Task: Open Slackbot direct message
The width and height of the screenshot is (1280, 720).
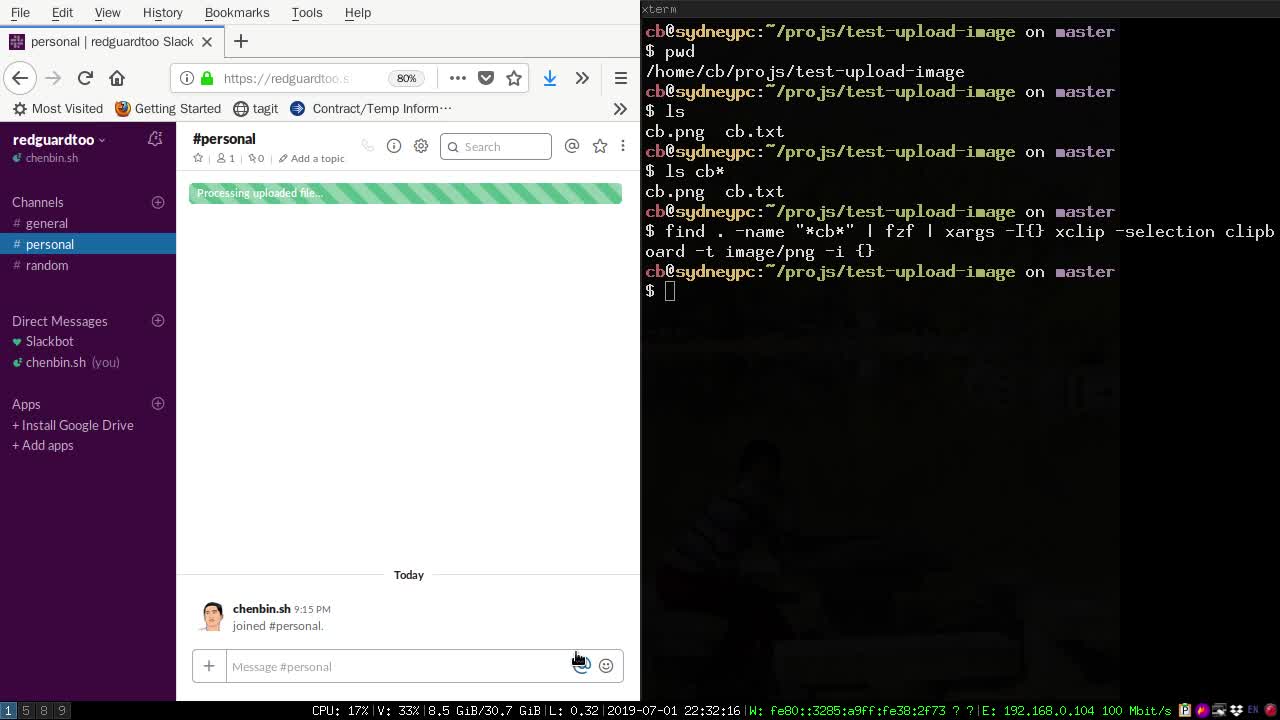Action: click(x=49, y=341)
